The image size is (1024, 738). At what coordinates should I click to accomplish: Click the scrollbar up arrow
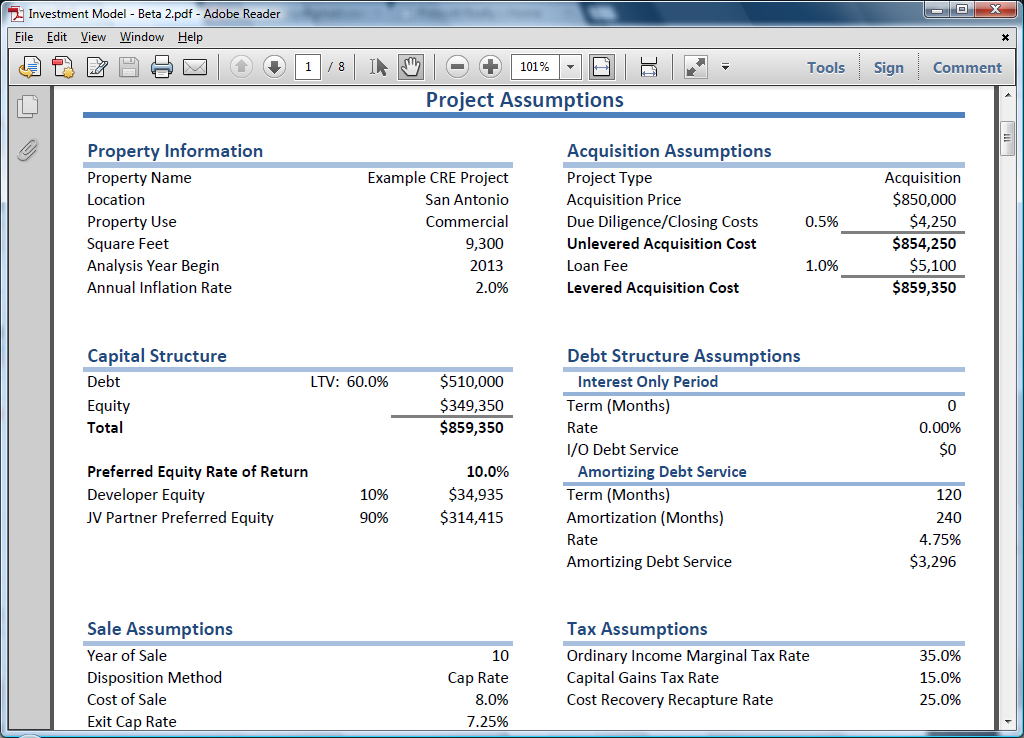click(x=1006, y=95)
